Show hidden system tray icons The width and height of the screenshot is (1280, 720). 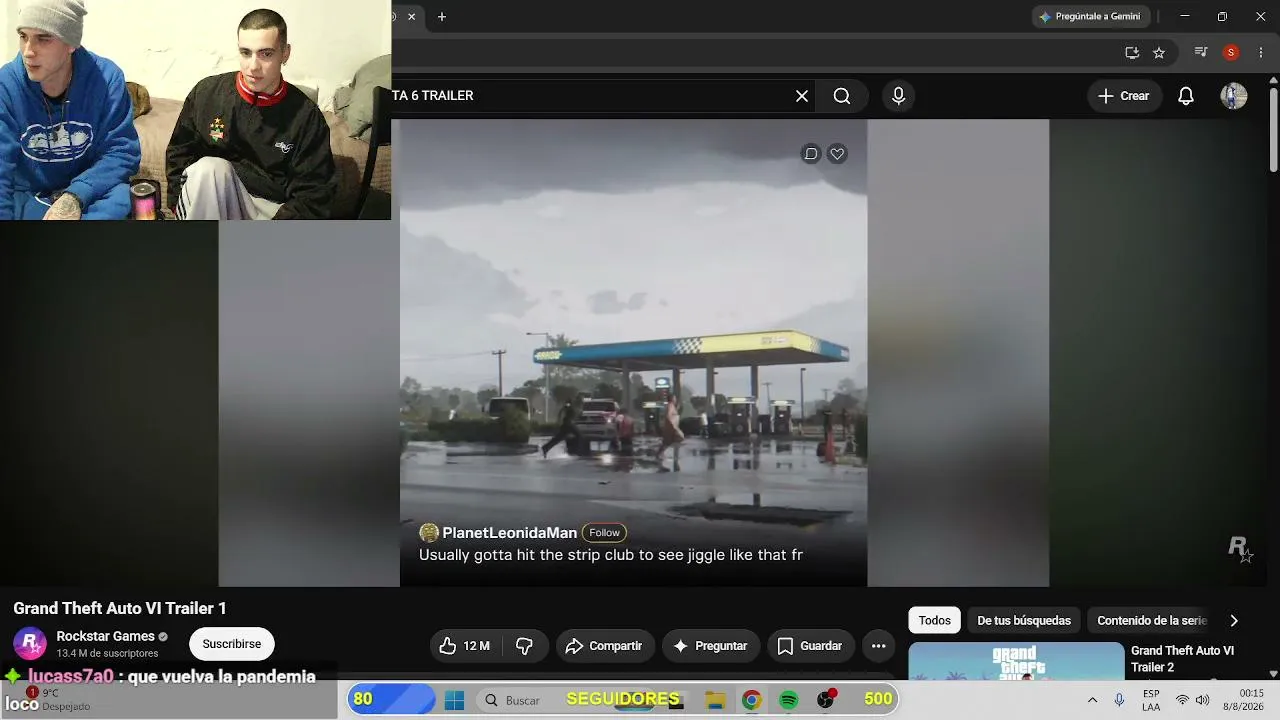(1092, 700)
